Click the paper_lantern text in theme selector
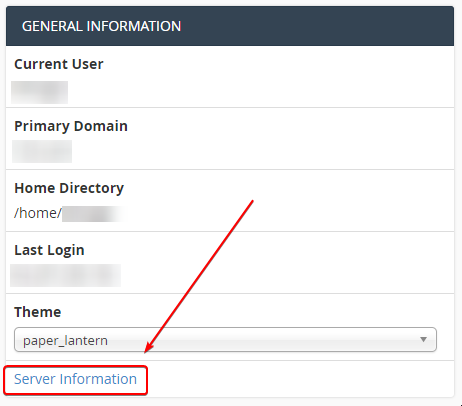Screen dimensions: 462x406 pyautogui.click(x=65, y=341)
